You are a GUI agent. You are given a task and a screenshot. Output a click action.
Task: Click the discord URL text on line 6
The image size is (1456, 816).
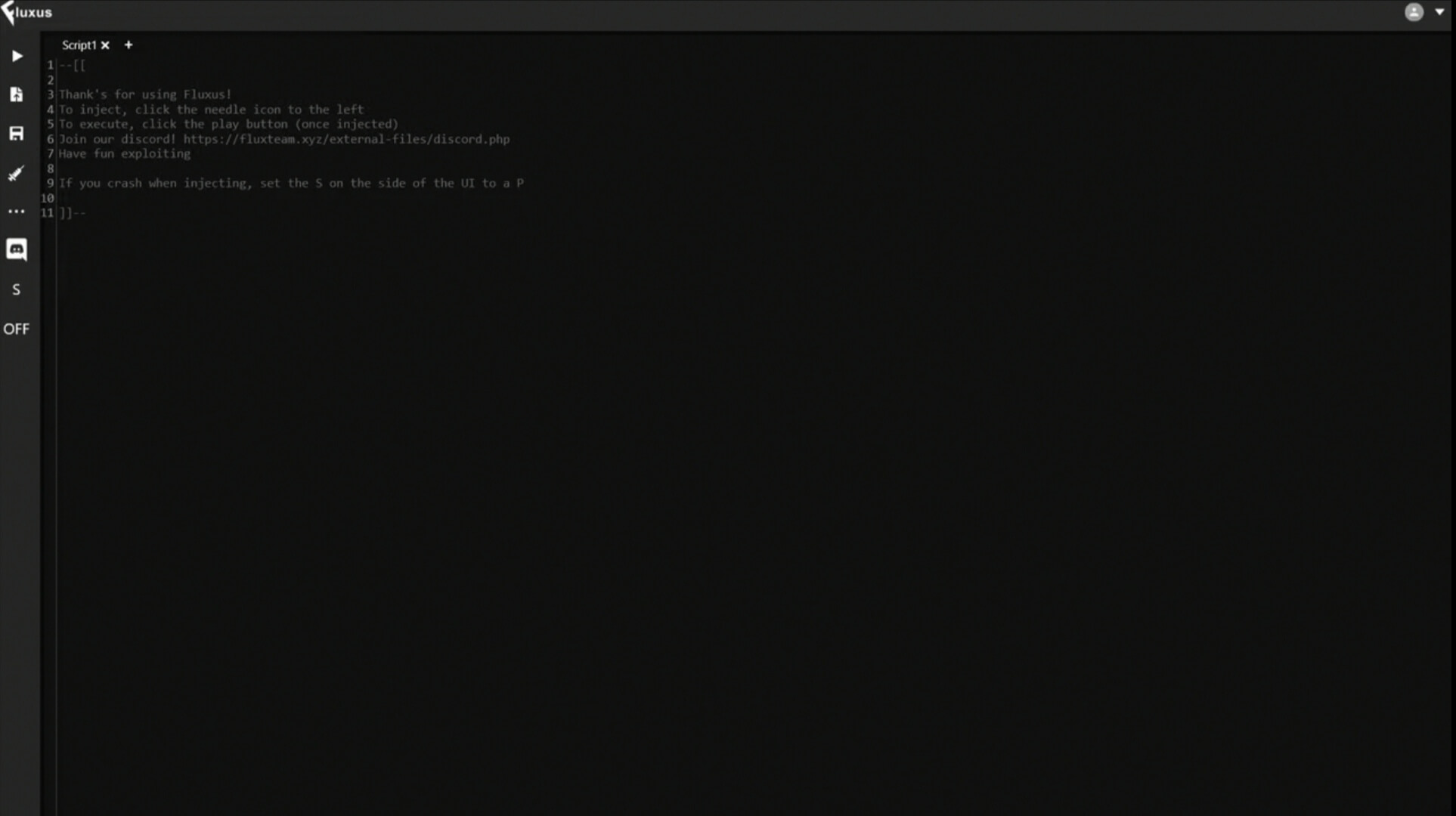click(346, 139)
